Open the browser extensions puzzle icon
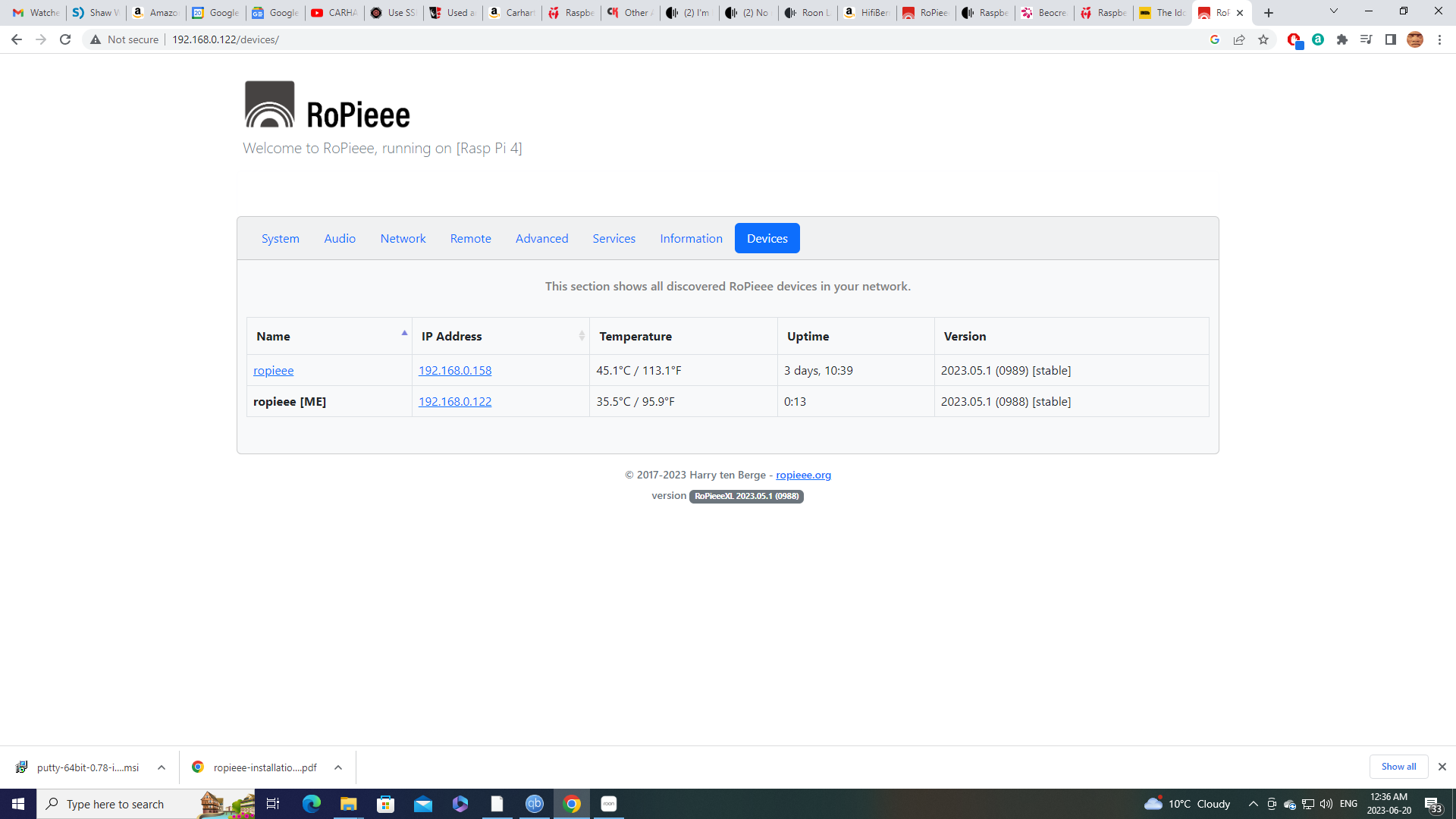 pyautogui.click(x=1342, y=39)
